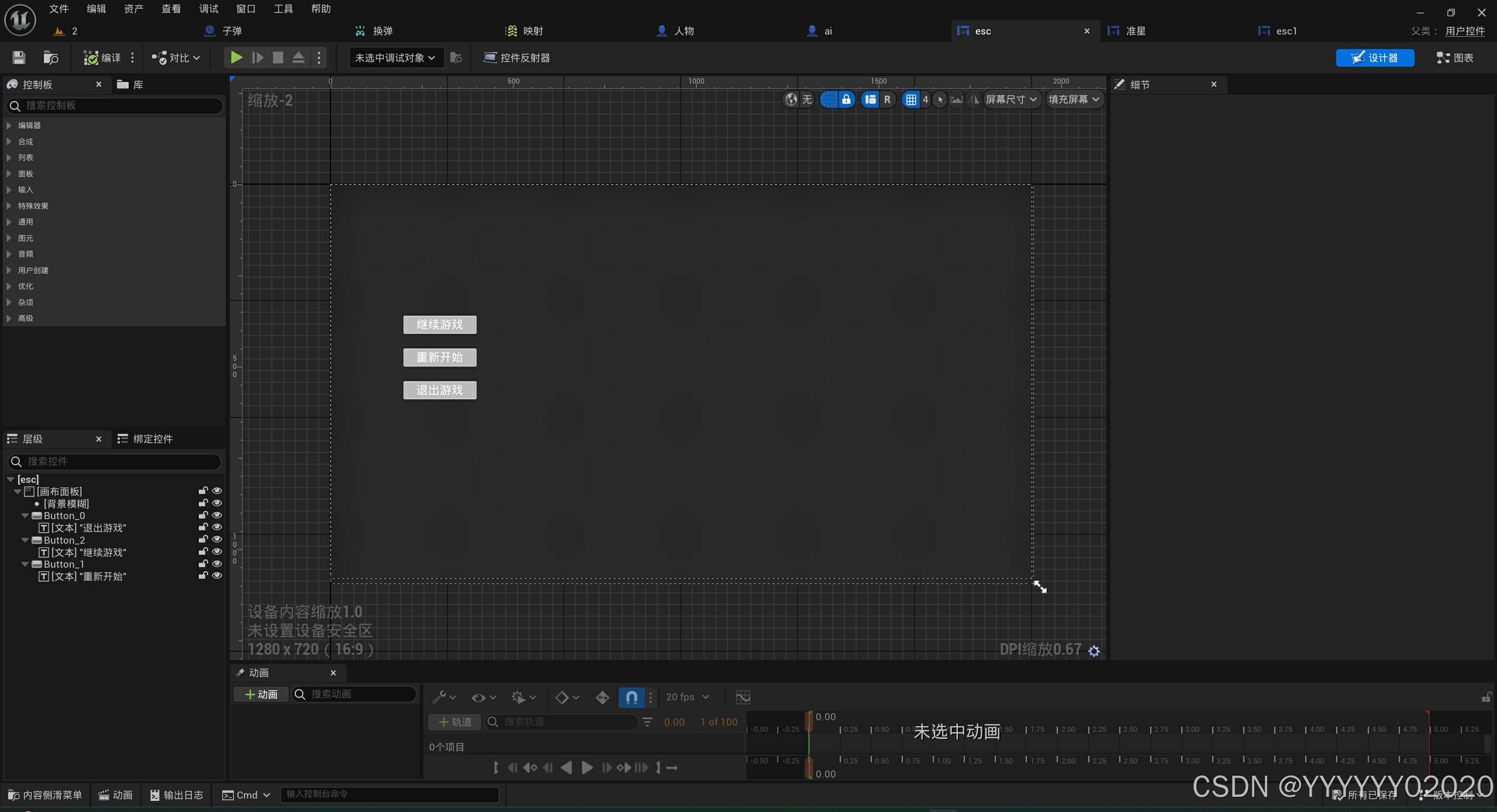Click the curve editor icon in sequencer
Viewport: 1497px width, 812px height.
(x=743, y=697)
